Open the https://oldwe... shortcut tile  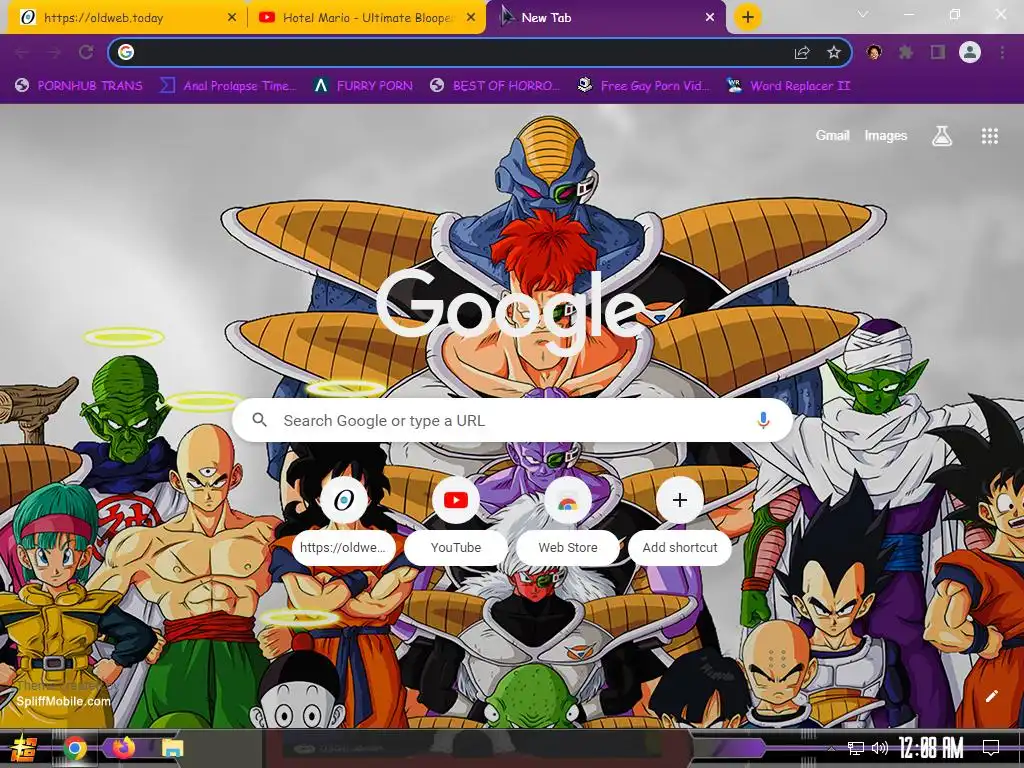tap(344, 521)
